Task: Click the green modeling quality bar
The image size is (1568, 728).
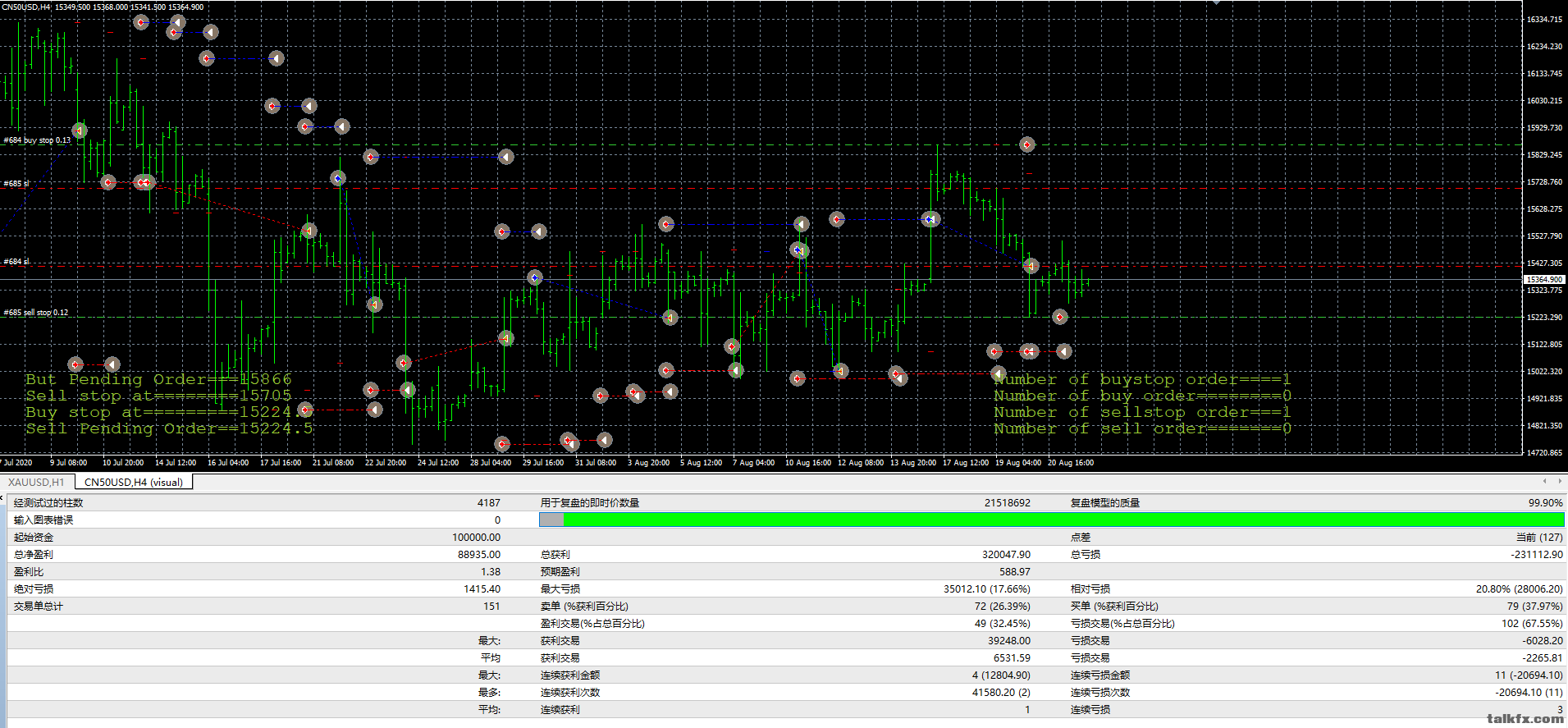Action: tap(1063, 520)
